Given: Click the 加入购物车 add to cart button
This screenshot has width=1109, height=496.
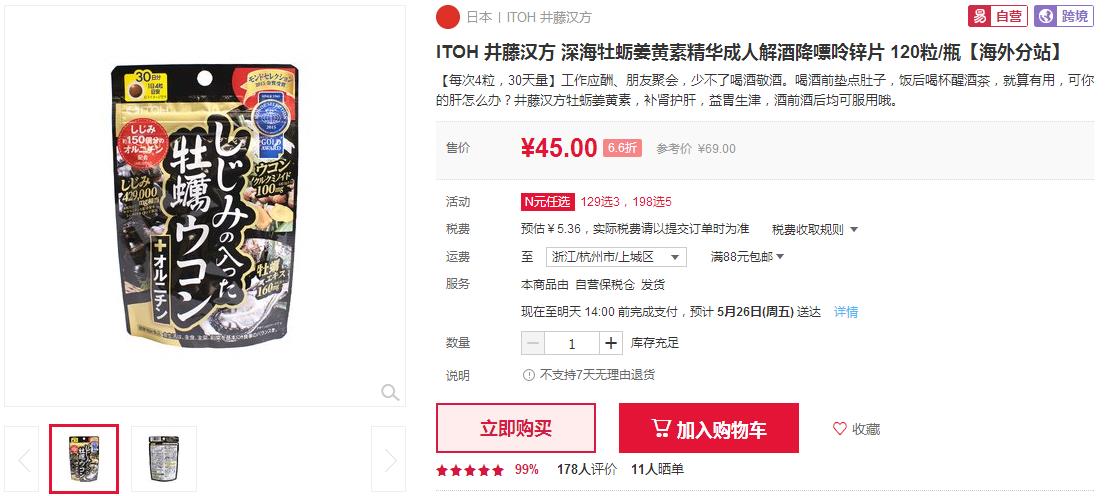Looking at the screenshot, I should pos(709,428).
